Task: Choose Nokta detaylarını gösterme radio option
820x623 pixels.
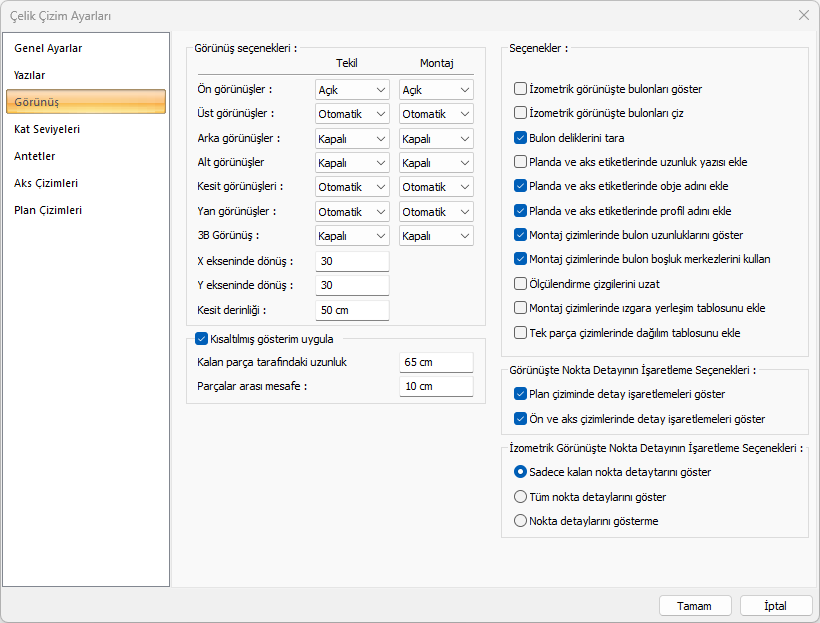Action: coord(520,520)
